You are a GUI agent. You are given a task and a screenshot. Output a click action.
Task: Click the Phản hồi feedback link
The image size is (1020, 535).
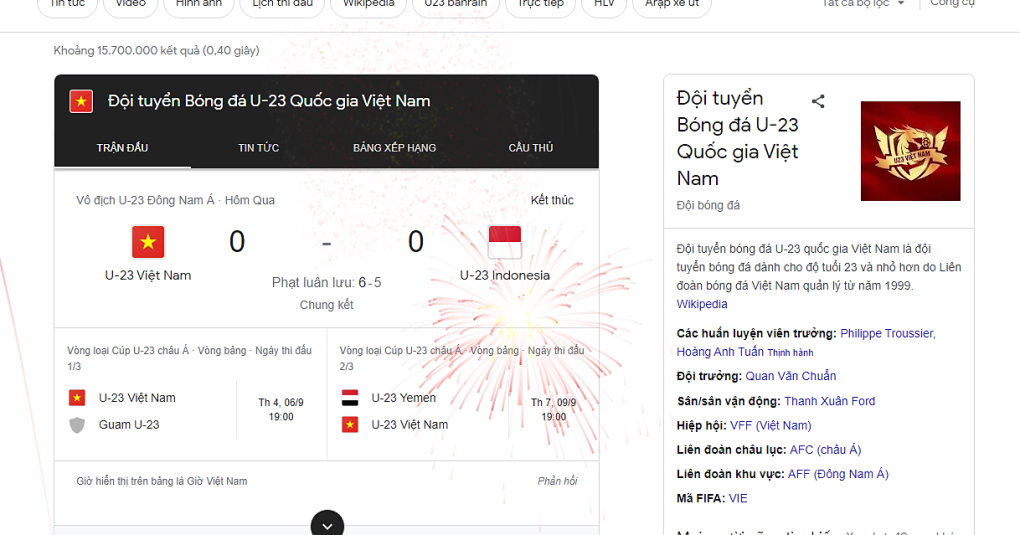point(557,481)
